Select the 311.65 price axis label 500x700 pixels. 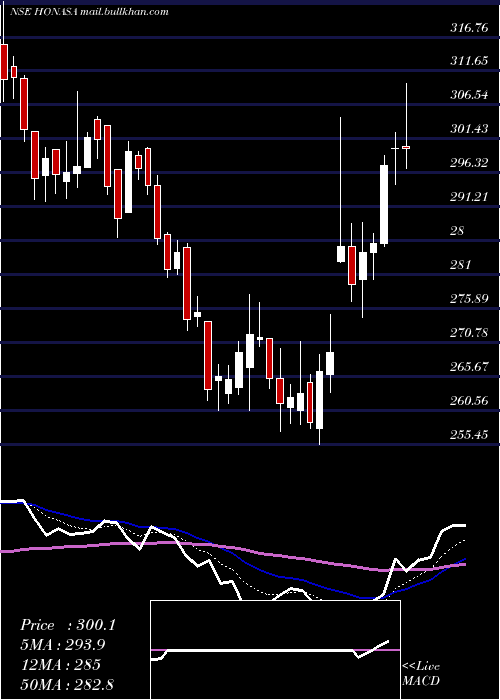point(469,61)
